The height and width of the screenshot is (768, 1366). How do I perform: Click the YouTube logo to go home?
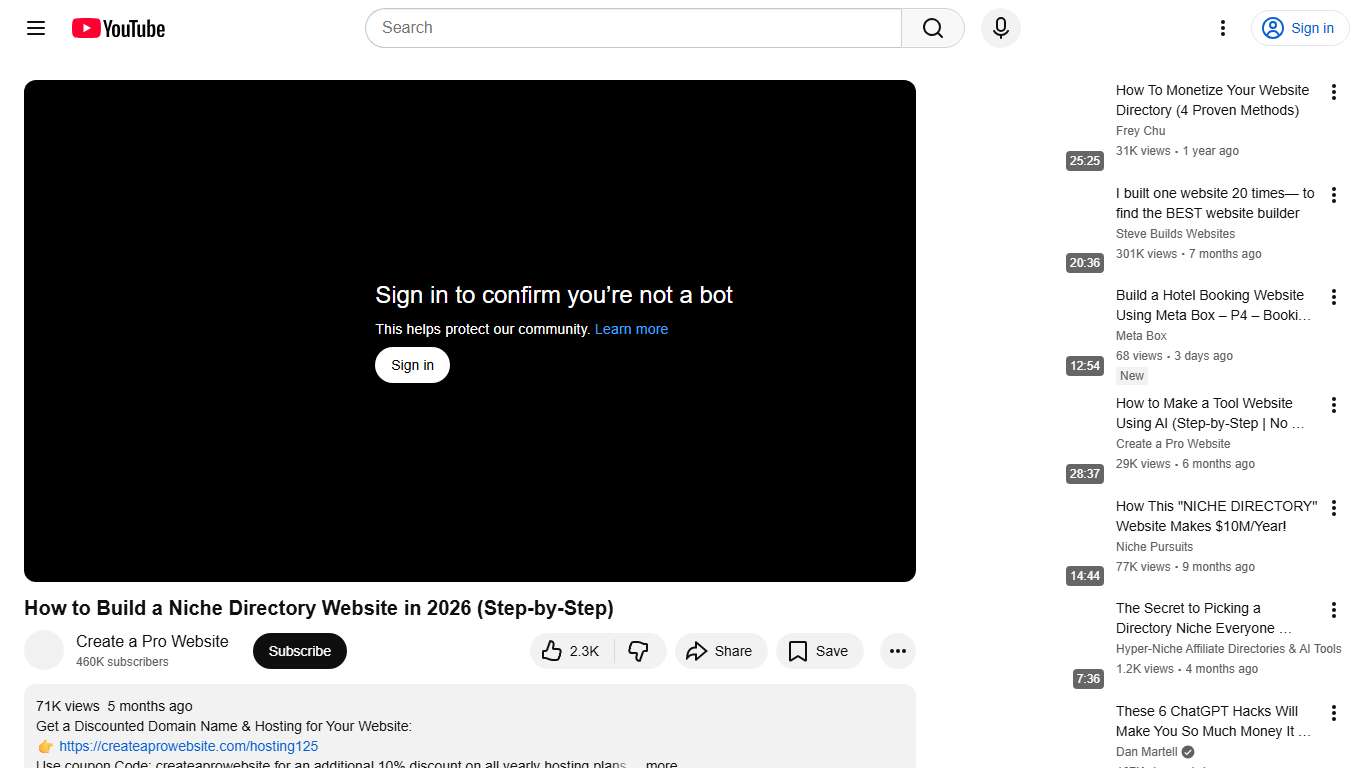coord(117,28)
